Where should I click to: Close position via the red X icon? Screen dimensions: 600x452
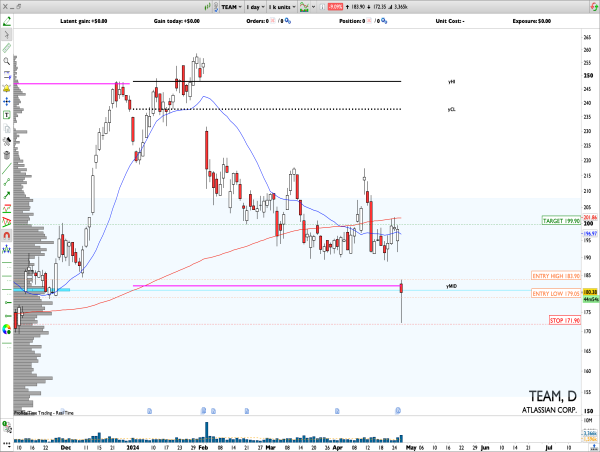coord(369,21)
